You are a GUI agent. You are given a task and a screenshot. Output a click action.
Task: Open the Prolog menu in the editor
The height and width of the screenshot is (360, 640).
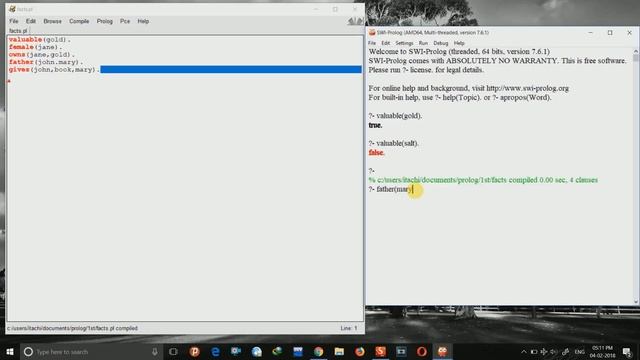click(x=104, y=21)
